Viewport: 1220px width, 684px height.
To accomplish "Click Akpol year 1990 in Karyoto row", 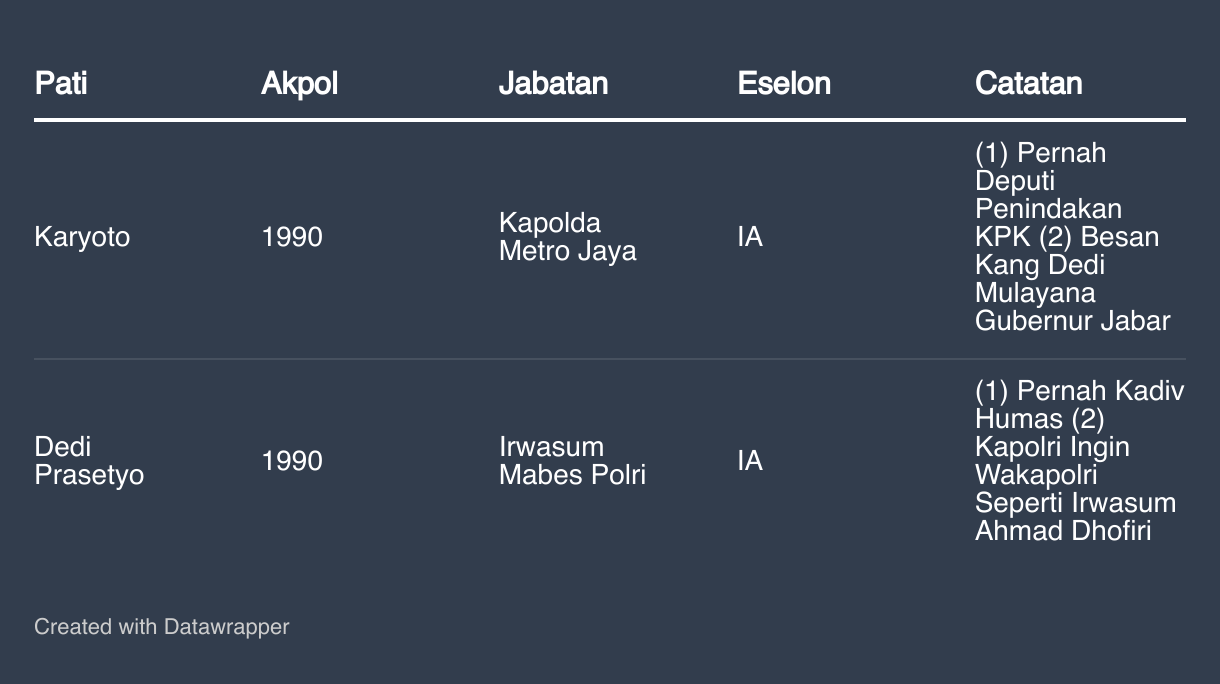I will click(292, 237).
